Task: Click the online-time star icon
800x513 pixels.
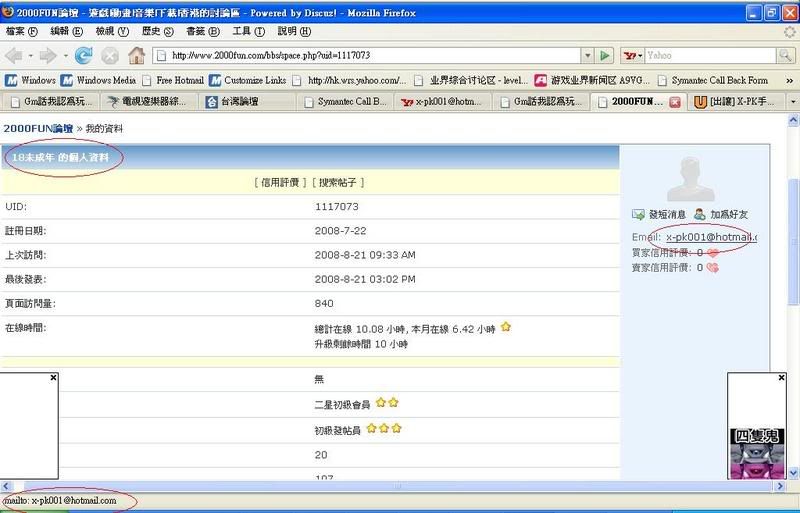Action: click(506, 327)
